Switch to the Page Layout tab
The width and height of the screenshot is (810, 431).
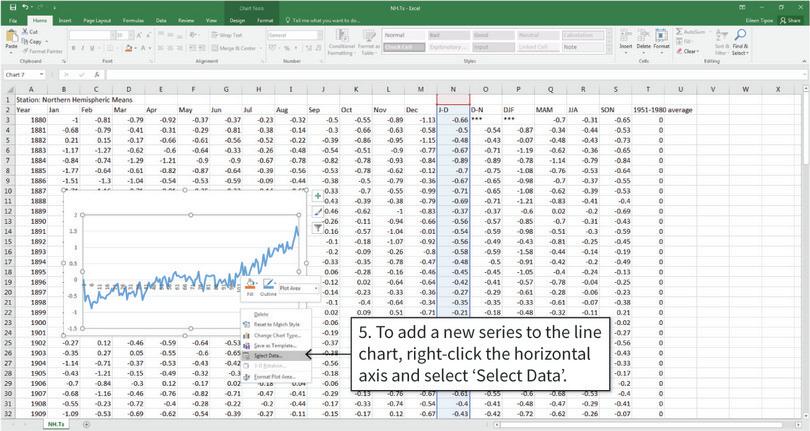[x=97, y=21]
